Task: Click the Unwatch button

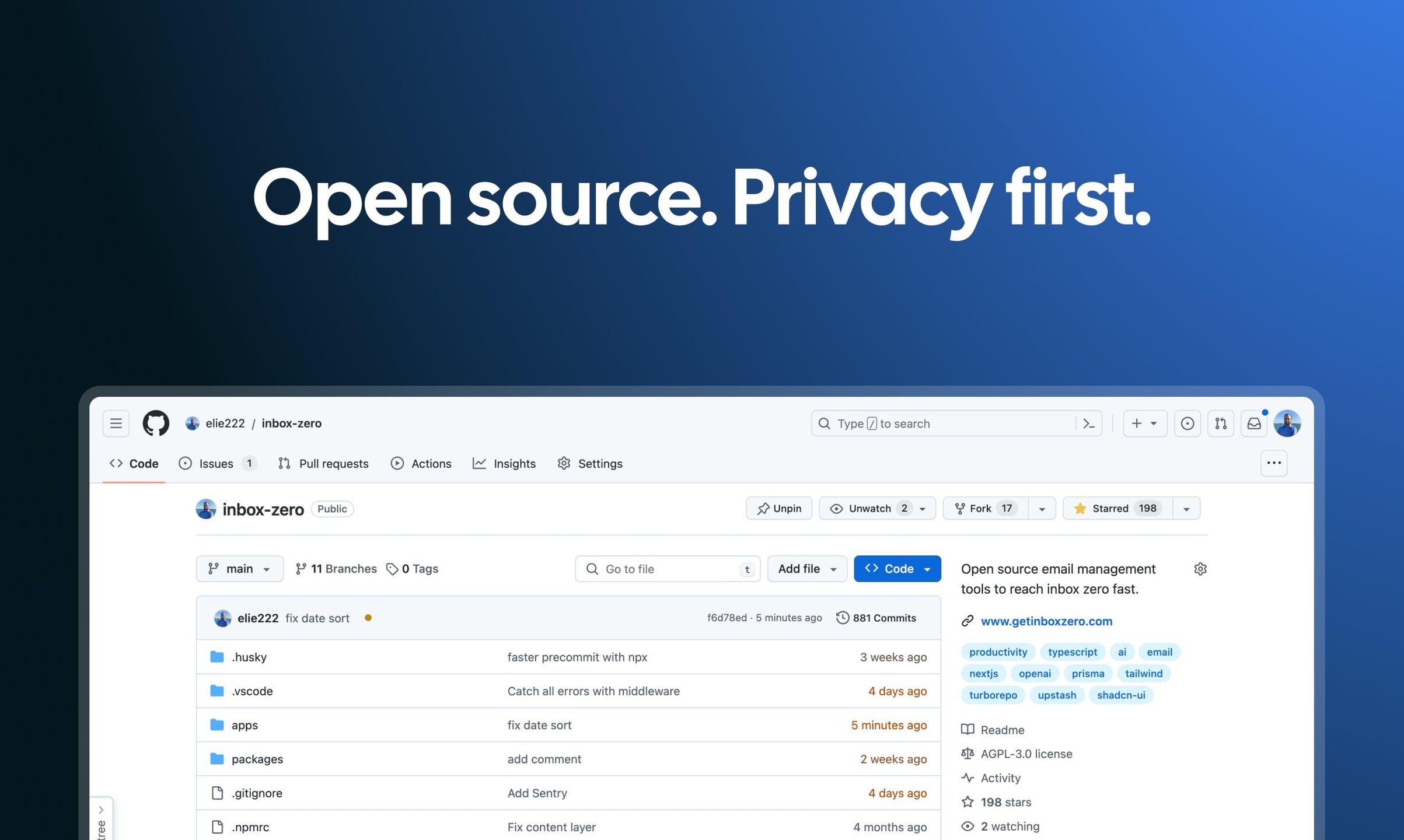Action: pyautogui.click(x=869, y=508)
